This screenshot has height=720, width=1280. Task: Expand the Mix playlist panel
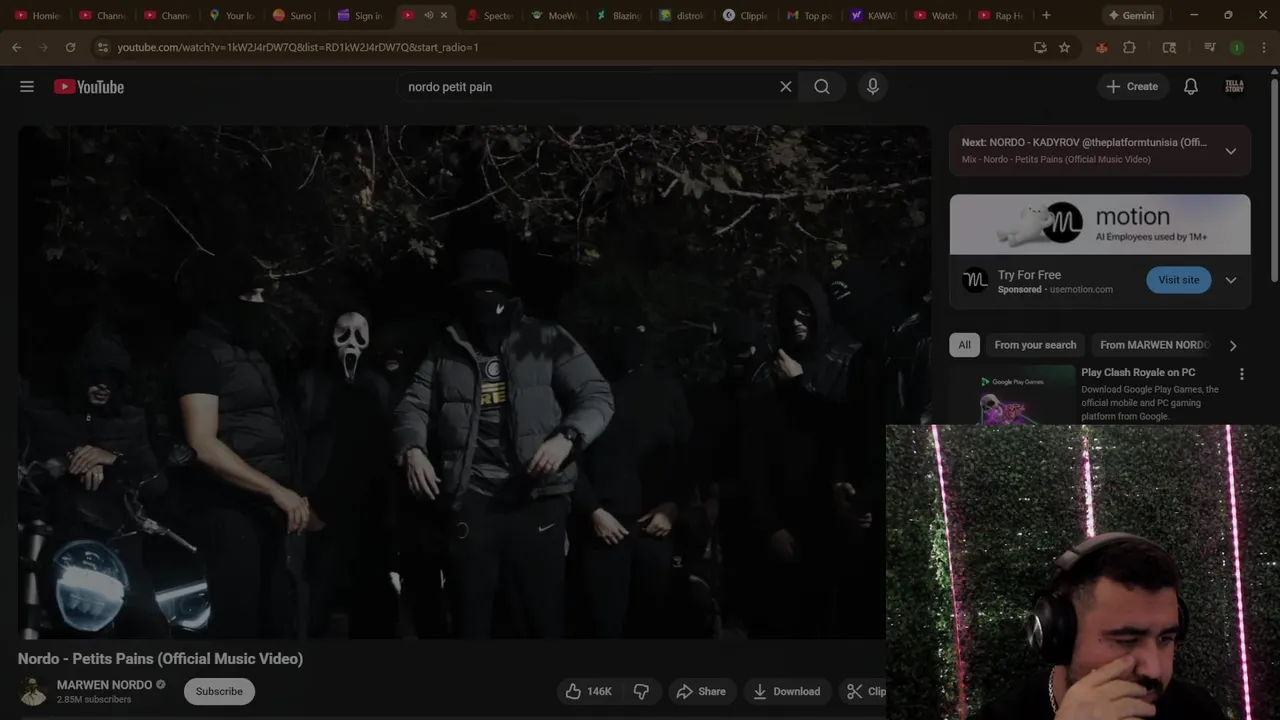click(1231, 151)
